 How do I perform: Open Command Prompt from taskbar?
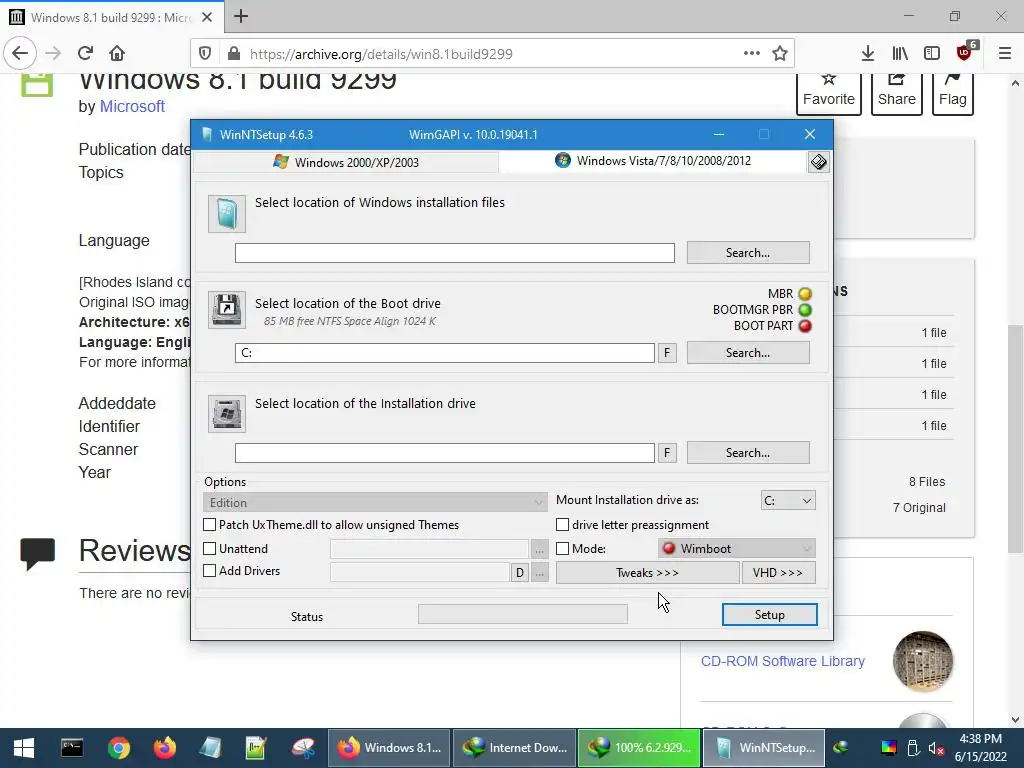pos(72,748)
